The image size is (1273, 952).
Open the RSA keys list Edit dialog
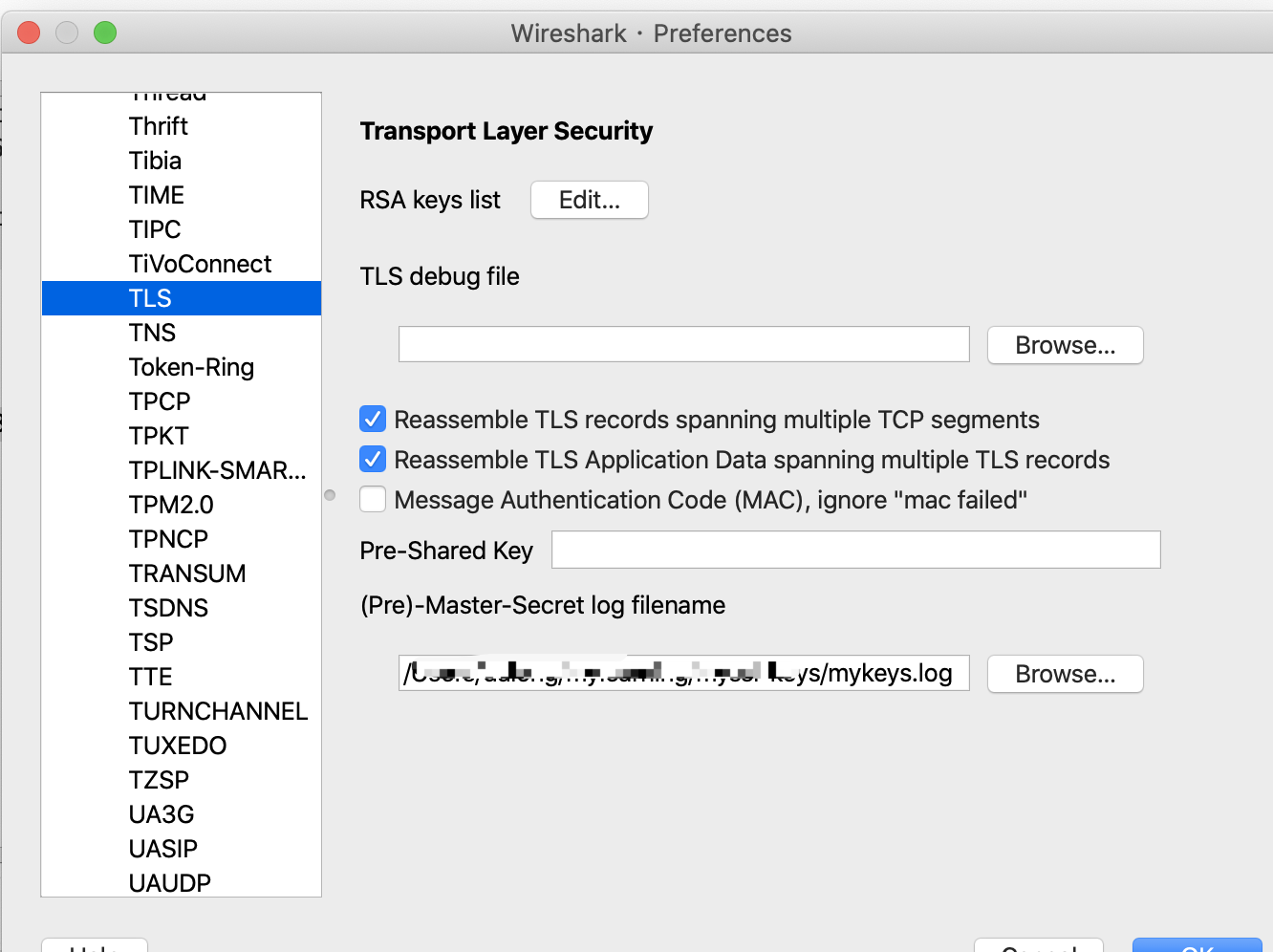(590, 200)
